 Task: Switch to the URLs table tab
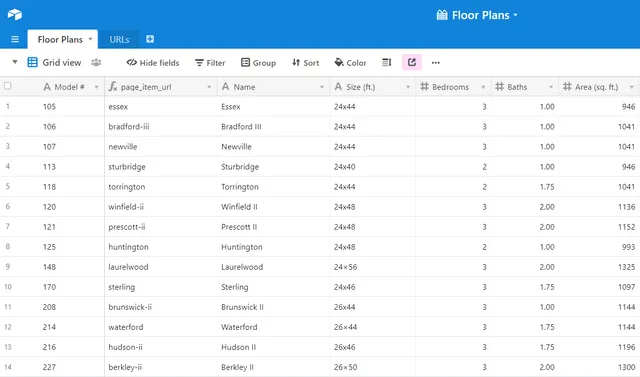coord(119,40)
